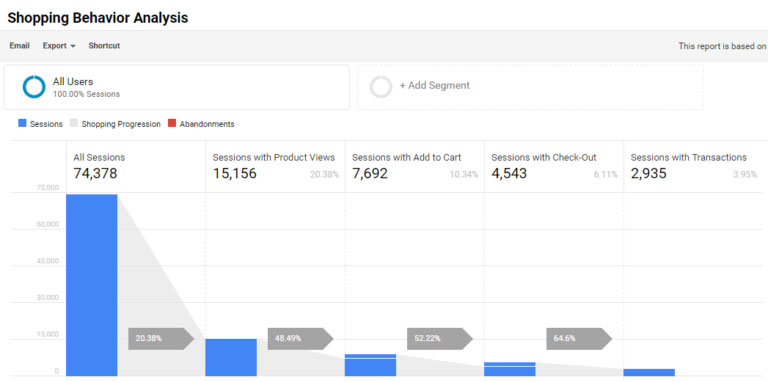This screenshot has height=382, width=768.
Task: Click the All Sessions column header
Action: [99, 158]
